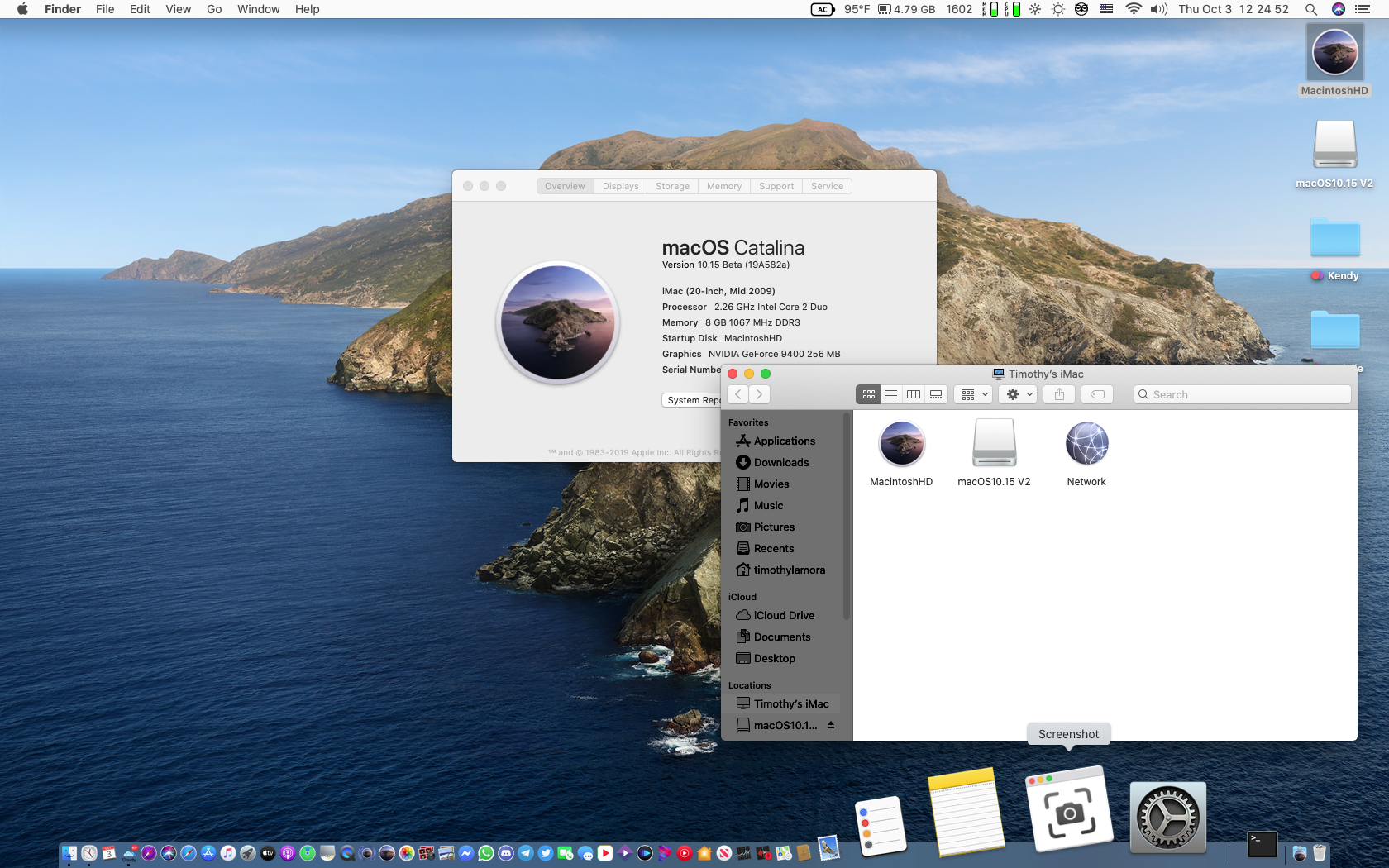Open System Preferences from the Dock

pyautogui.click(x=1167, y=818)
